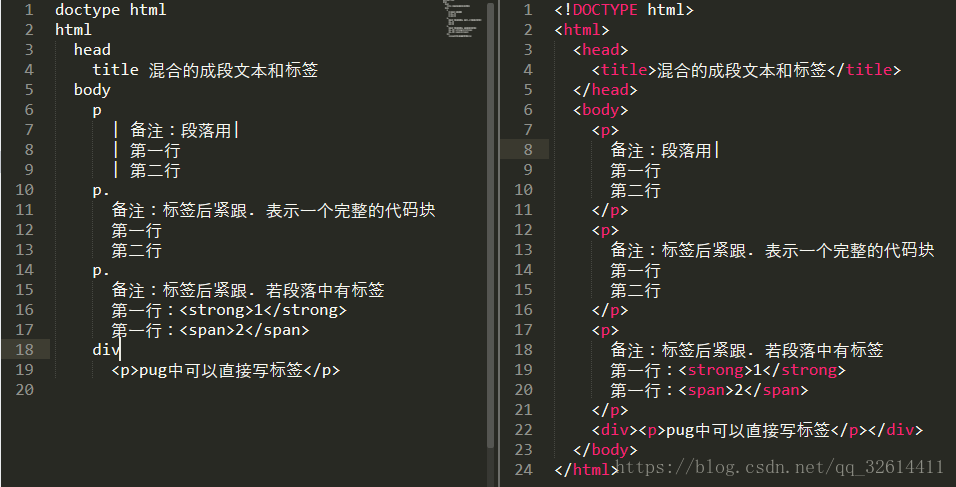Screen dimensions: 956x487
Task: Click '备注：段落用|' on right pane line 8
Action: click(x=665, y=150)
